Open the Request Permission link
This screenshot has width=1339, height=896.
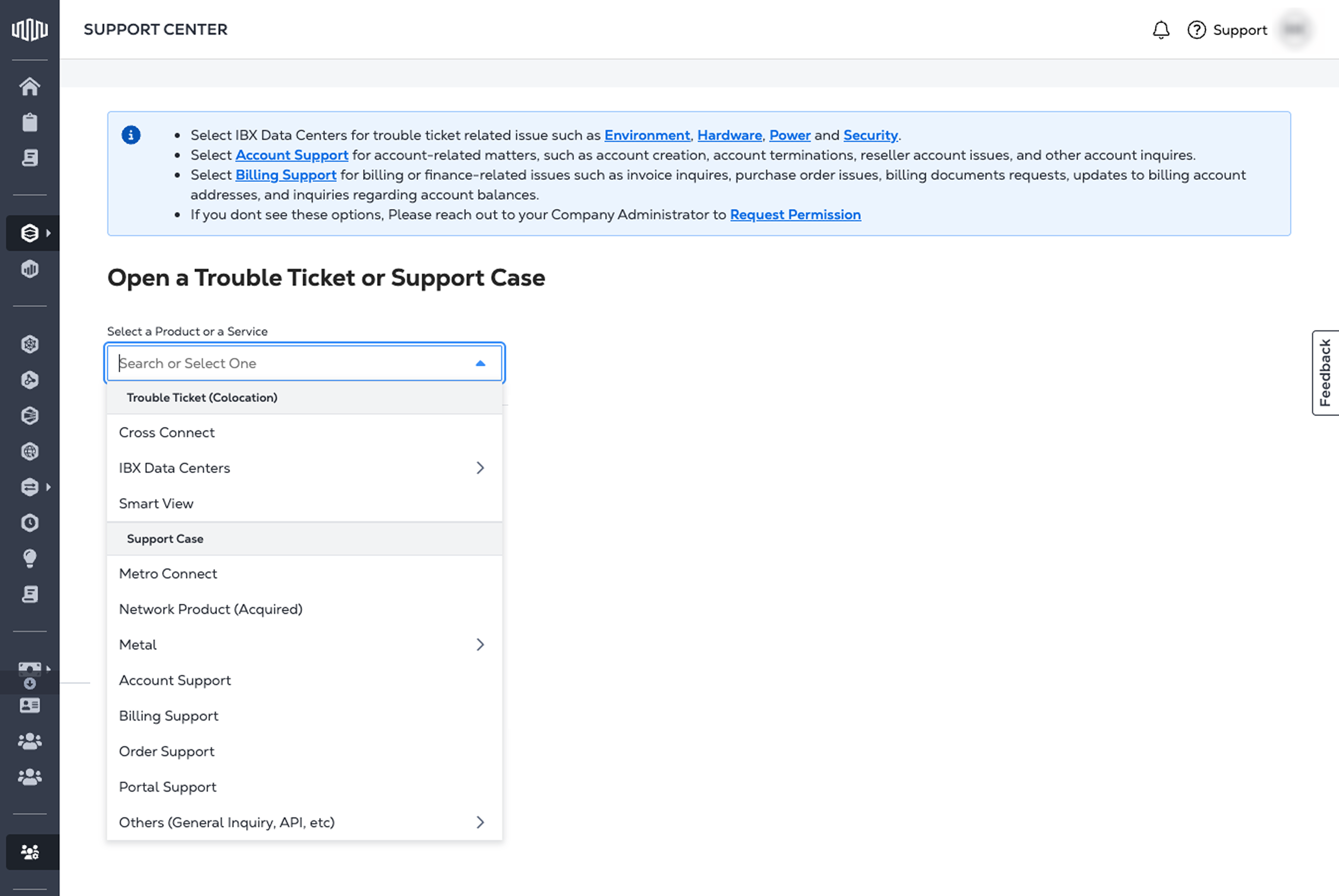click(795, 215)
